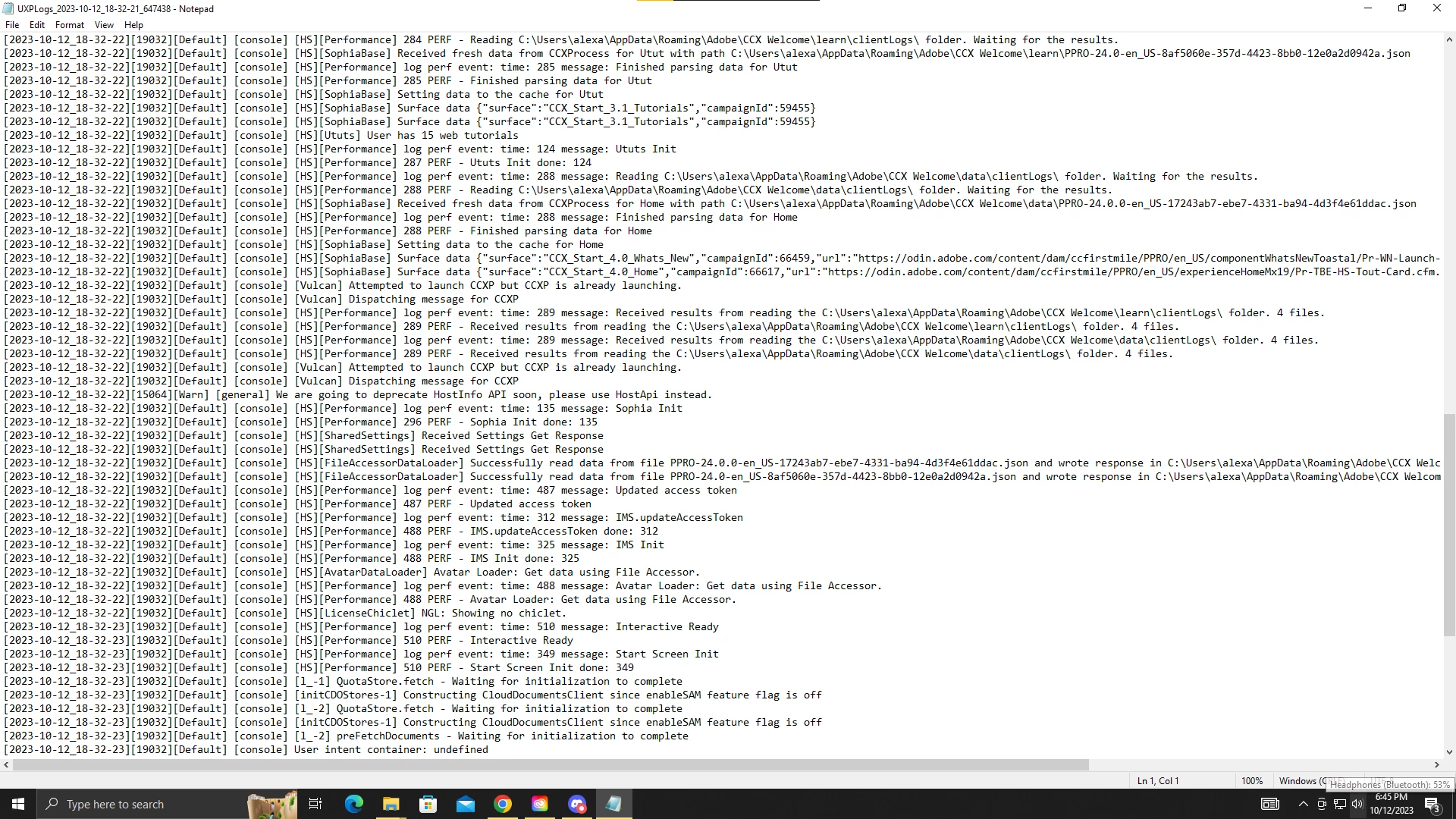Open the View menu

(x=104, y=25)
